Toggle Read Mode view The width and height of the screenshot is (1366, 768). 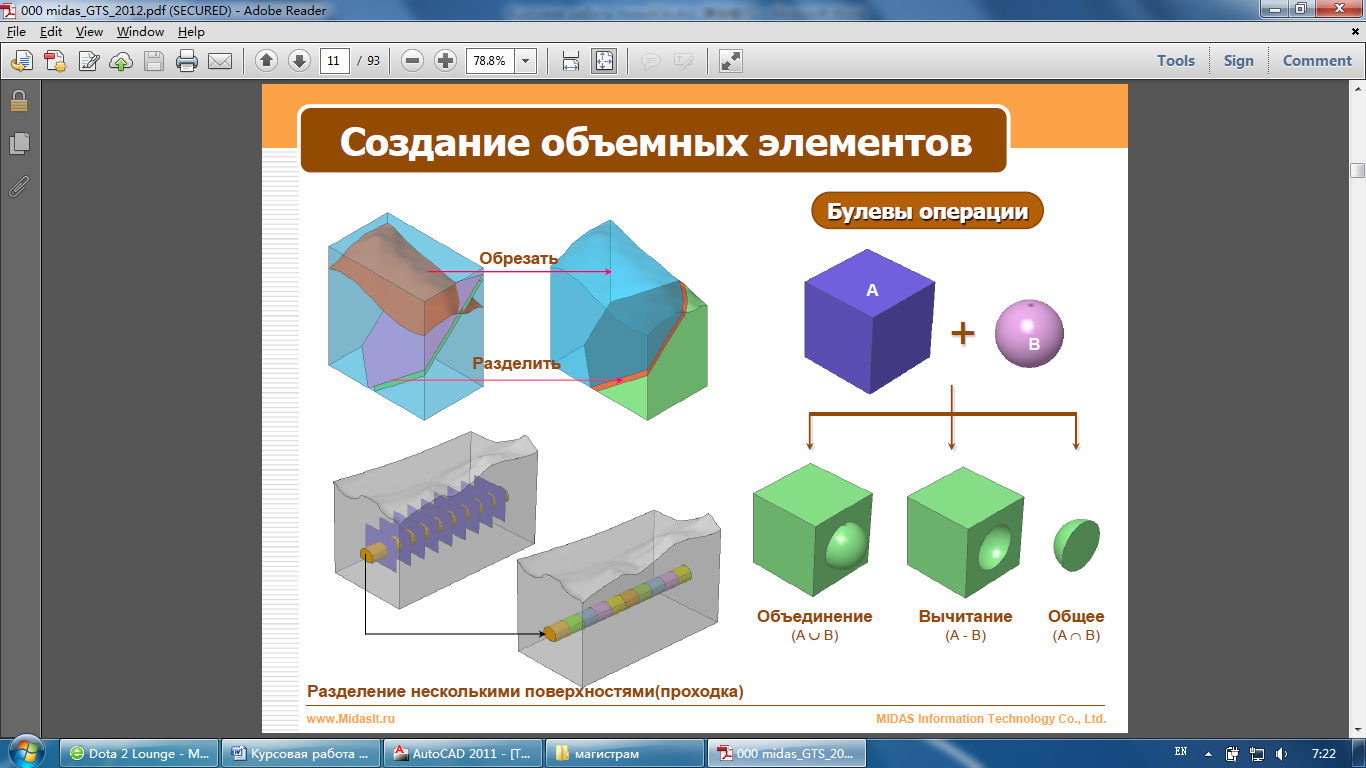click(731, 61)
